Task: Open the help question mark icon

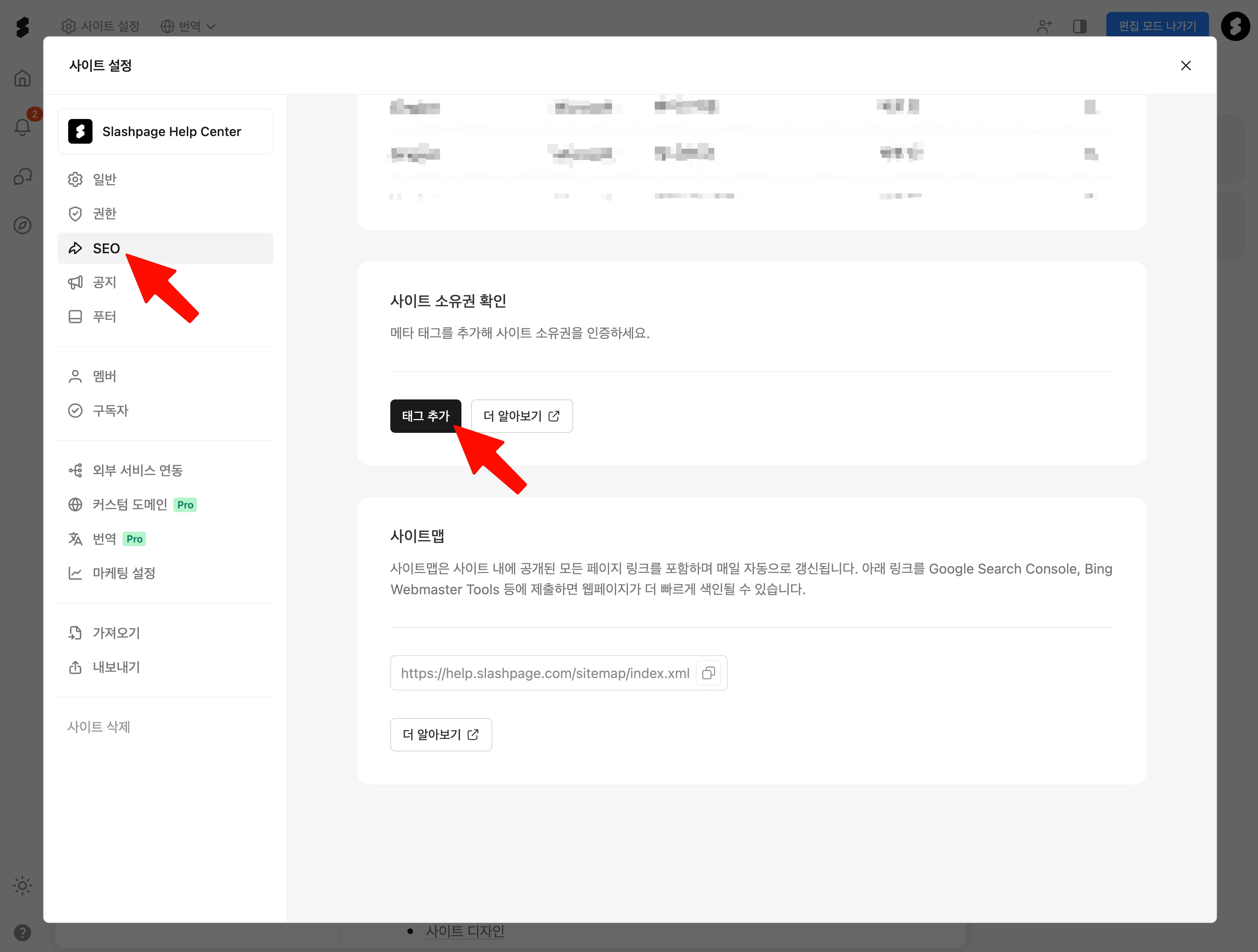Action: tap(22, 932)
